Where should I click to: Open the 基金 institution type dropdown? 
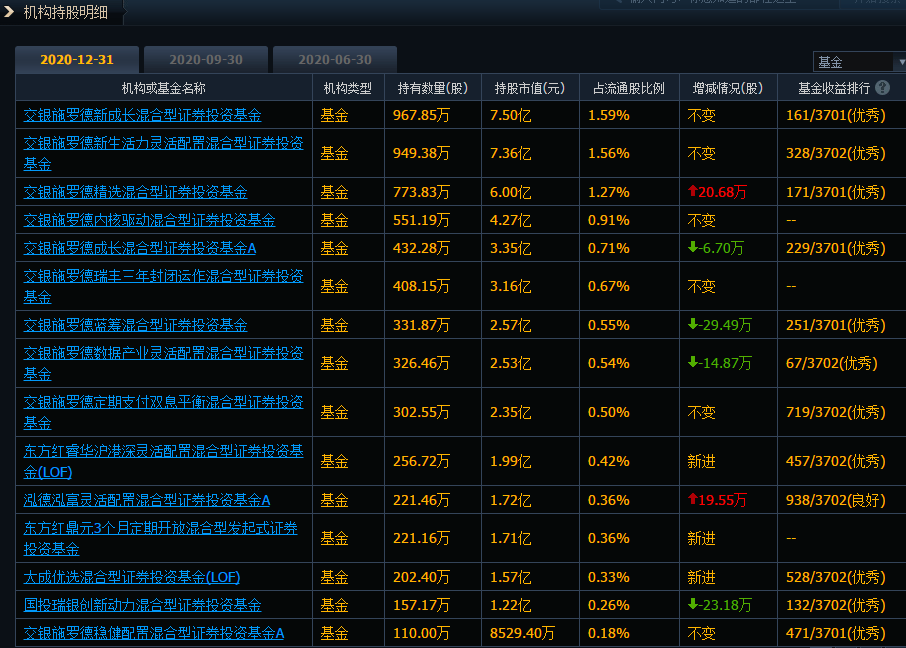coord(859,62)
